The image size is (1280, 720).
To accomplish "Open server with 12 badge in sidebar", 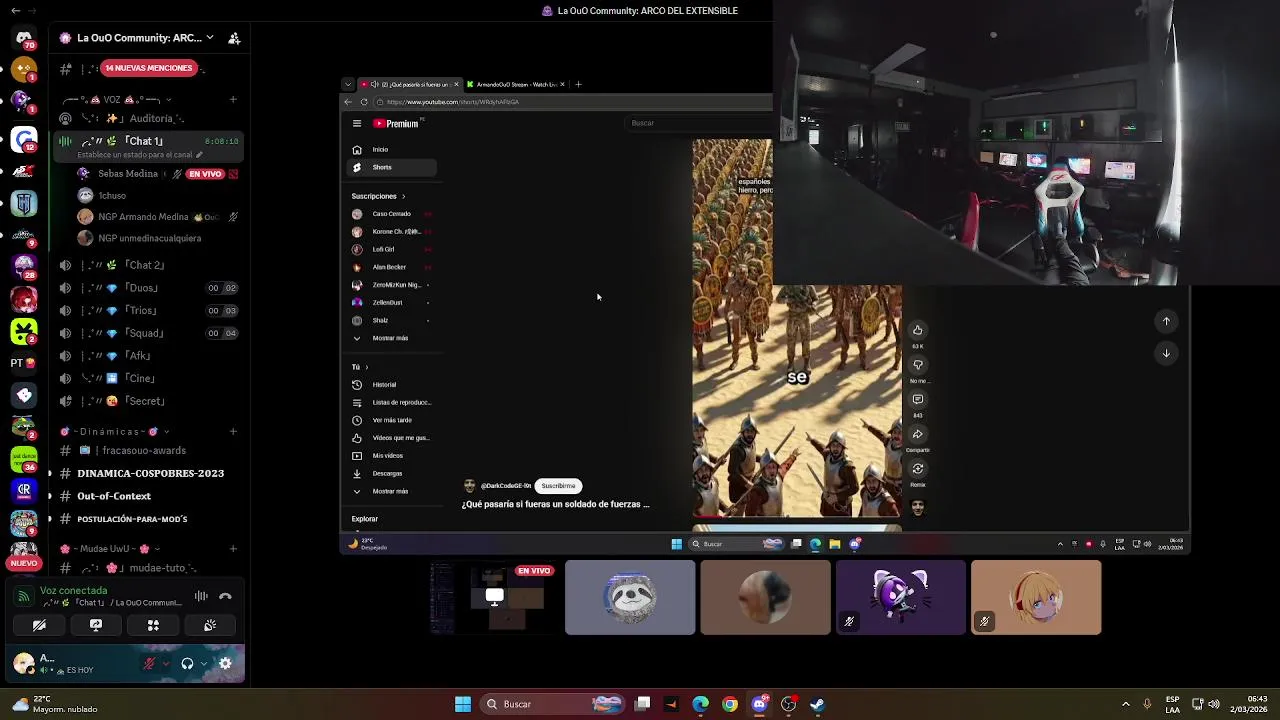I will pyautogui.click(x=24, y=140).
